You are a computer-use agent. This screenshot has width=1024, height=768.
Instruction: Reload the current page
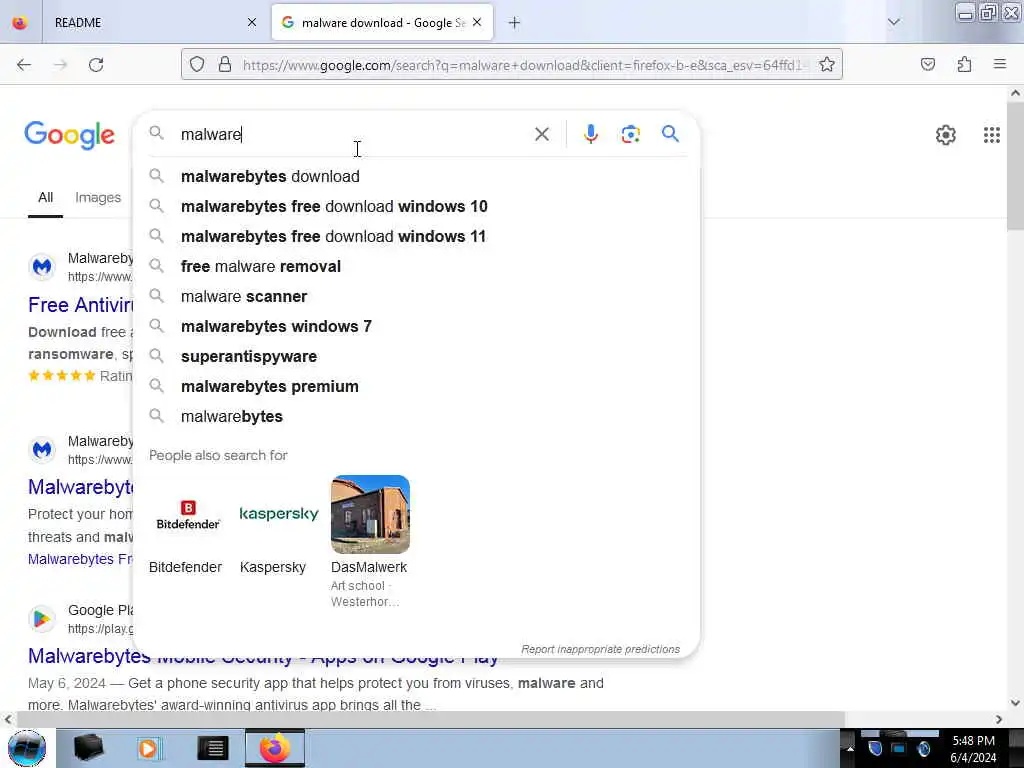click(x=96, y=65)
